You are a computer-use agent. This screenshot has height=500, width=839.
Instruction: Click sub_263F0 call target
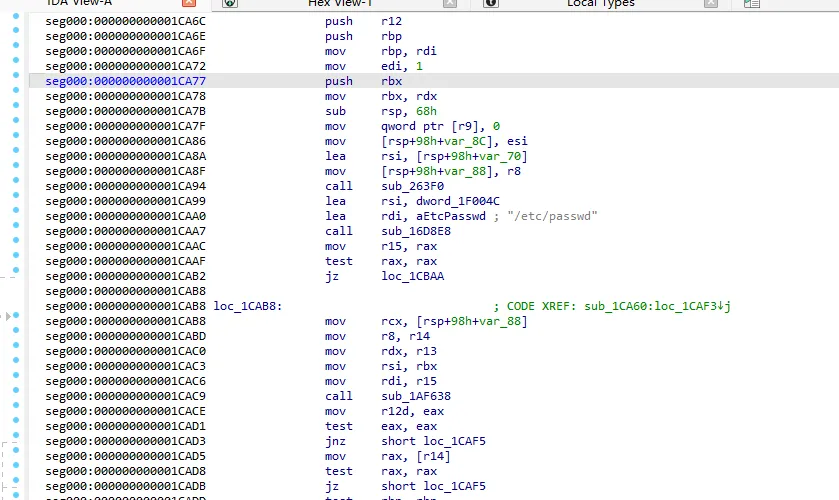413,186
